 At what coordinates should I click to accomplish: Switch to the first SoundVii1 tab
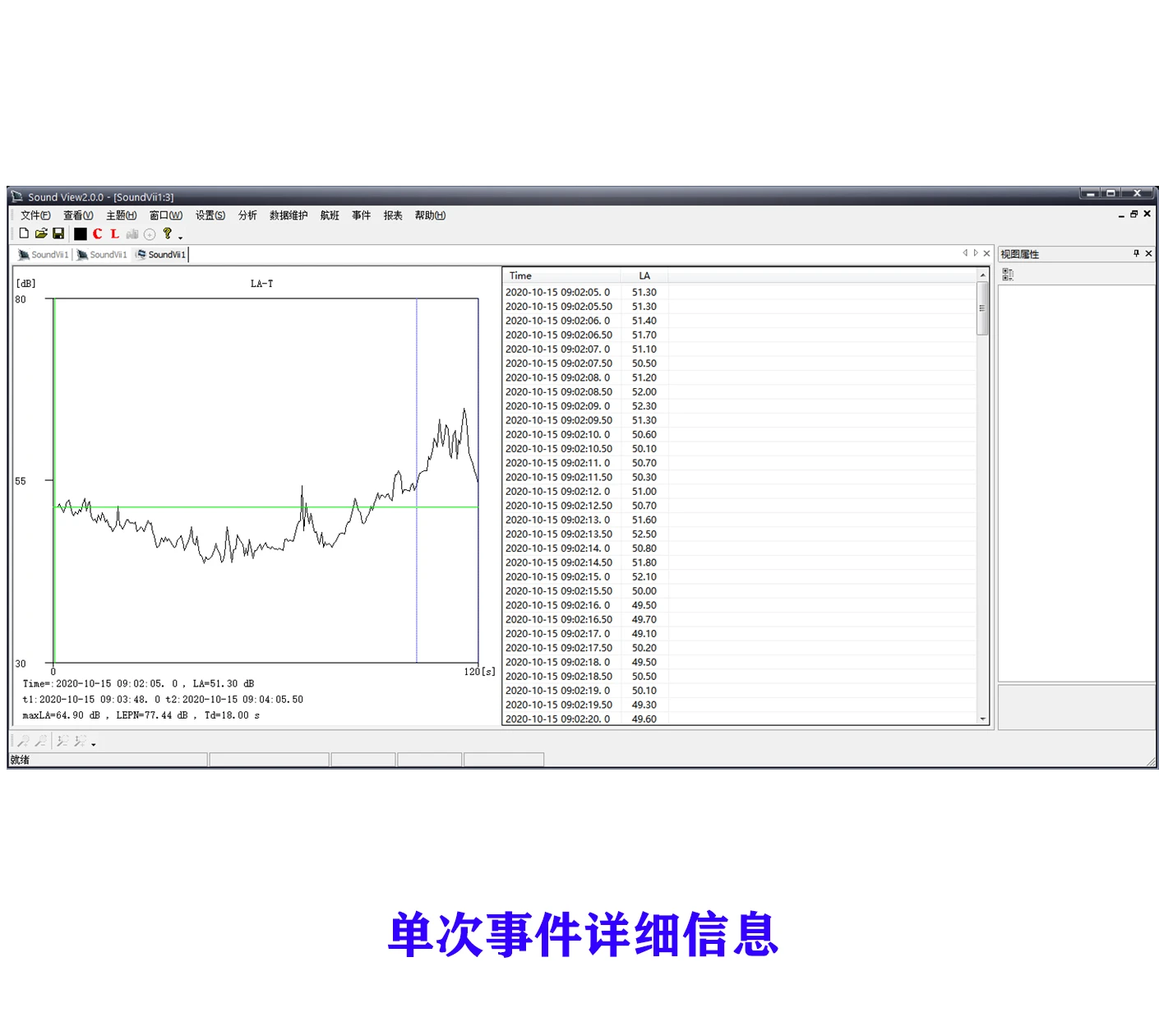tap(45, 255)
